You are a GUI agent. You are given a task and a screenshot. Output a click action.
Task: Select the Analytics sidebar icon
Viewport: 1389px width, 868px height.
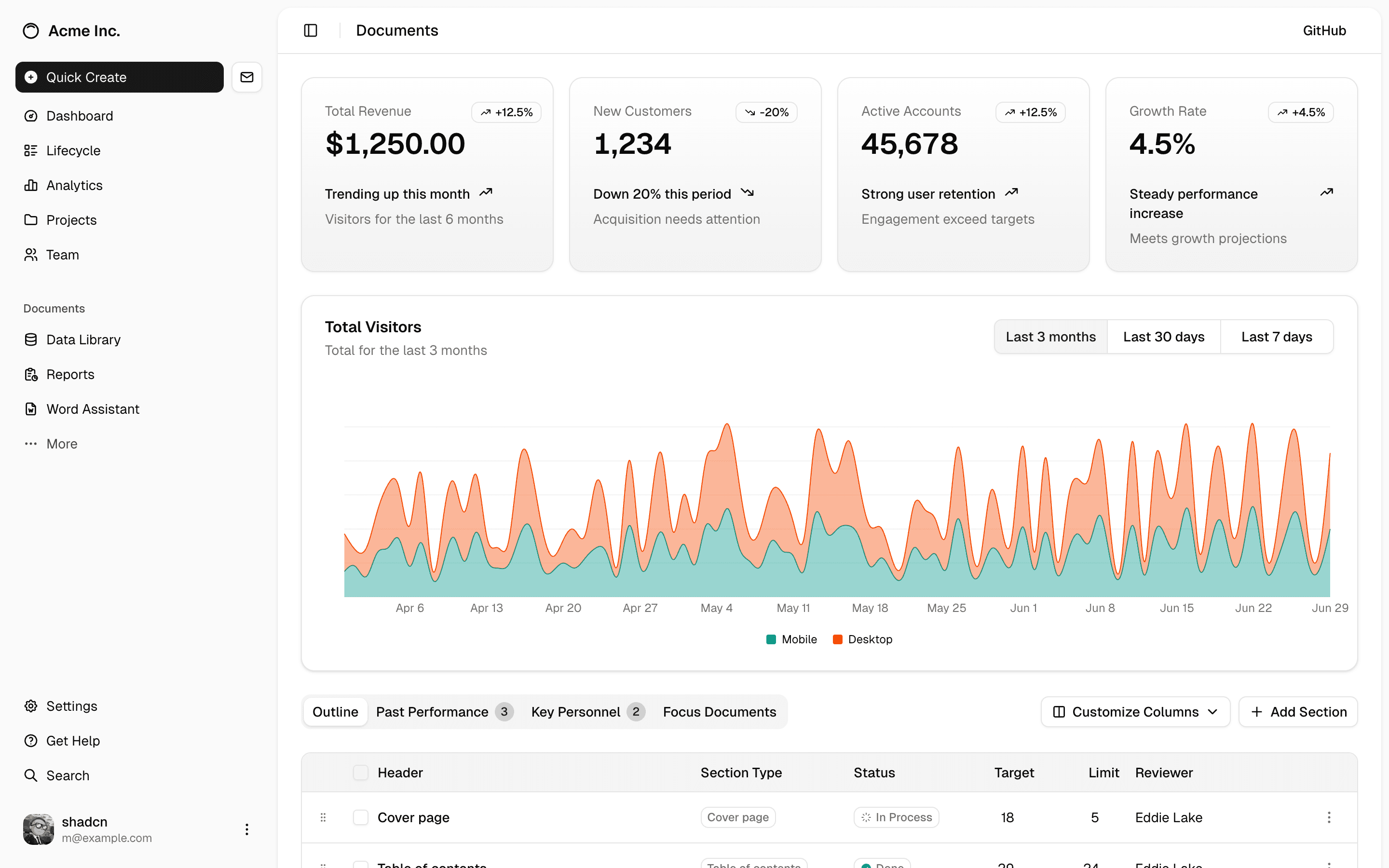(x=31, y=185)
